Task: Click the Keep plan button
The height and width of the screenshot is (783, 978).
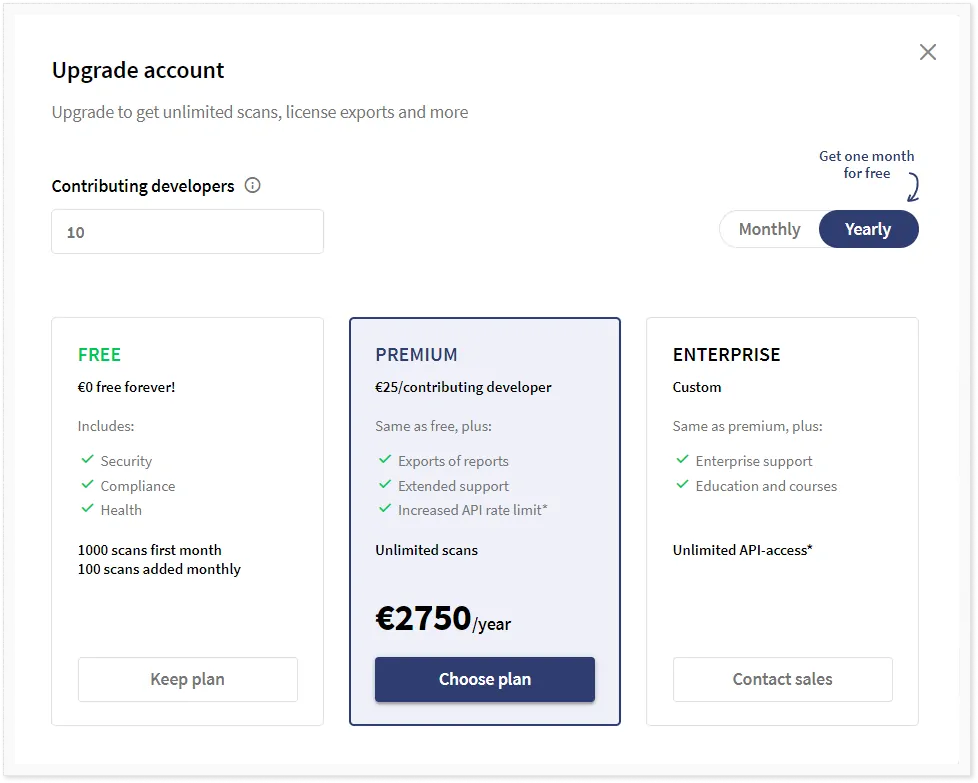Action: [187, 679]
